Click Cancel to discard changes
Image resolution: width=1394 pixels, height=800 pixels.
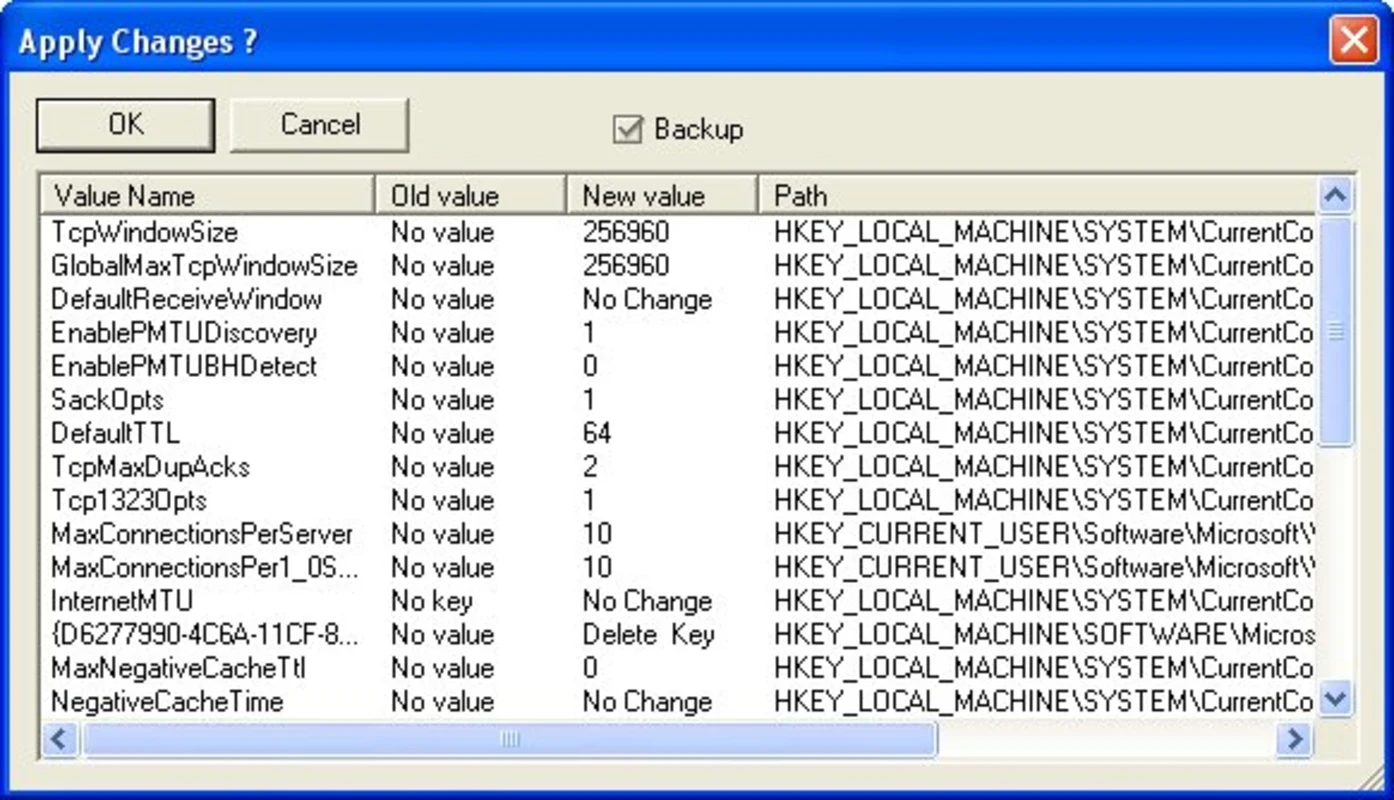(x=320, y=125)
